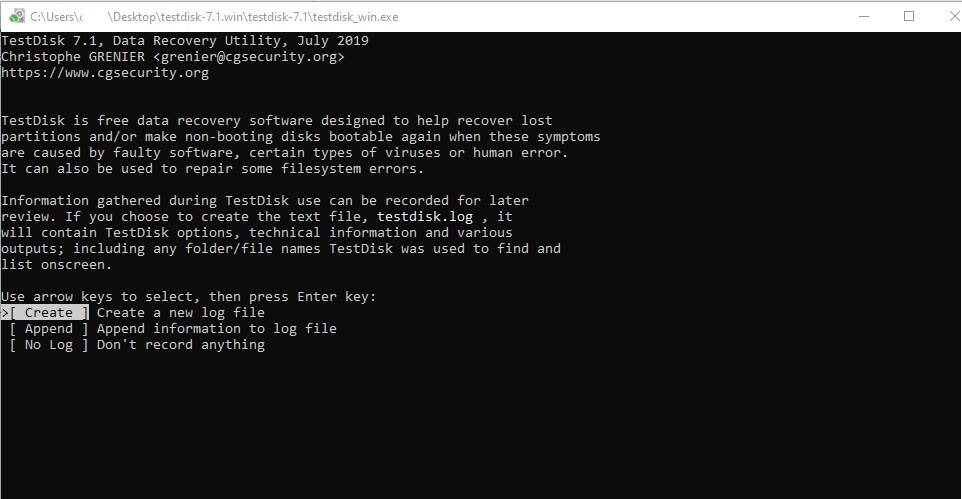Minimize the TestDisk console window
Screen dimensions: 962x499
point(864,17)
